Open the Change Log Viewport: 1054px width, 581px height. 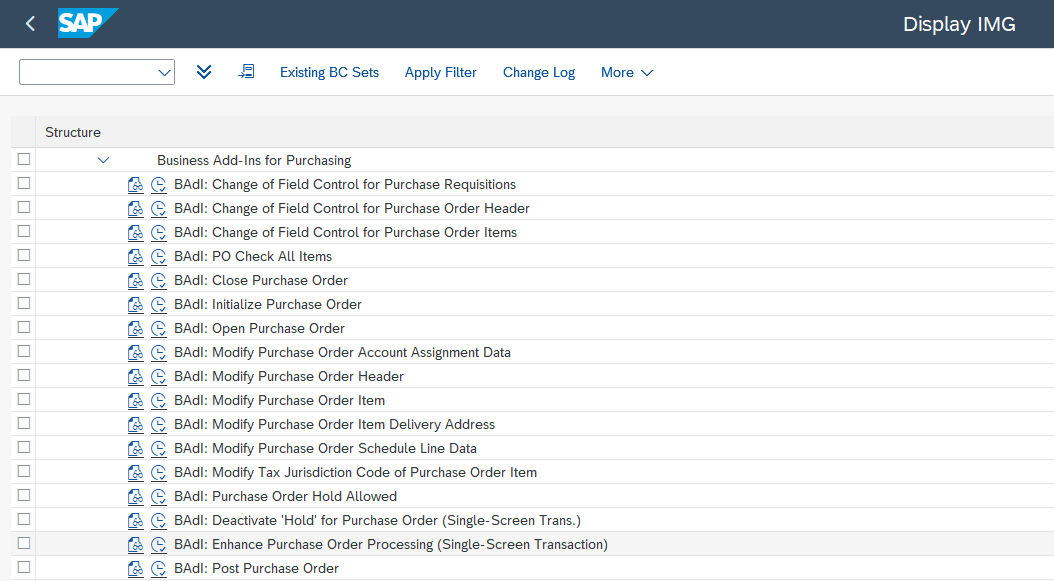click(539, 72)
